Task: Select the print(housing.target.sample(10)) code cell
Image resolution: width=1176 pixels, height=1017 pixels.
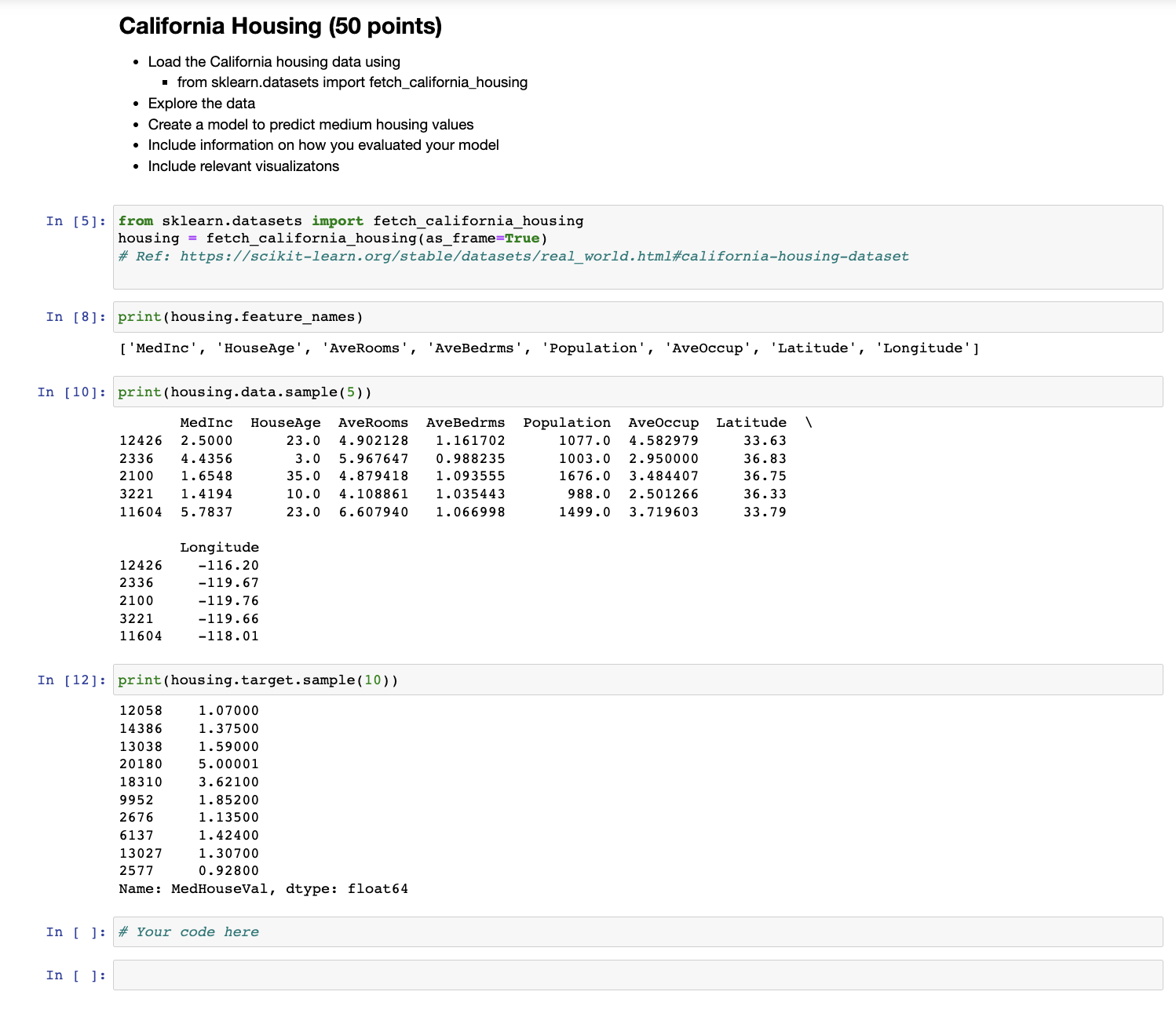Action: pyautogui.click(x=257, y=680)
